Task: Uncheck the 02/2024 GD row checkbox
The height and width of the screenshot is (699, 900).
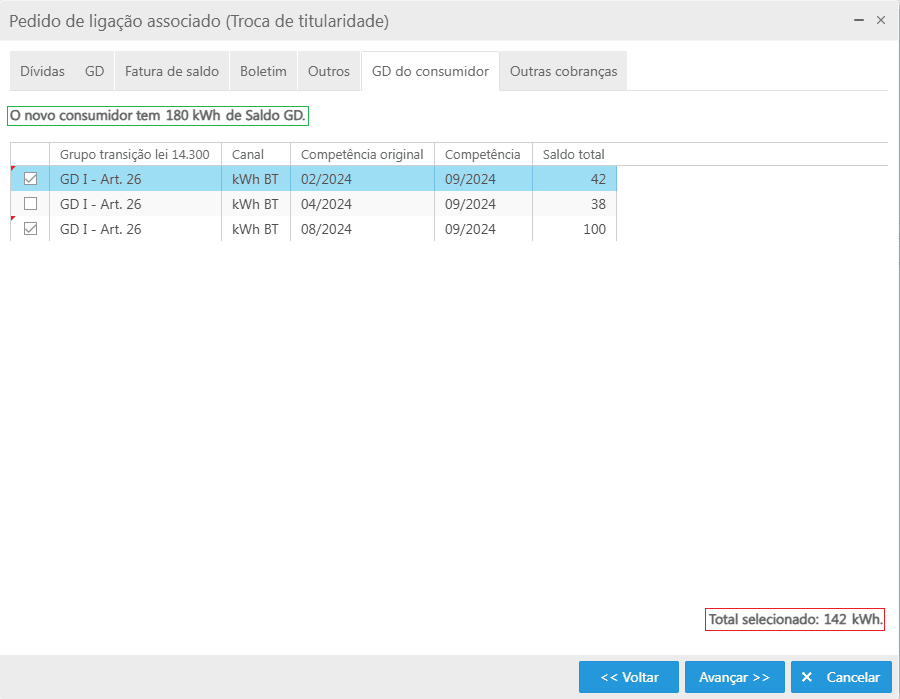Action: pyautogui.click(x=30, y=179)
